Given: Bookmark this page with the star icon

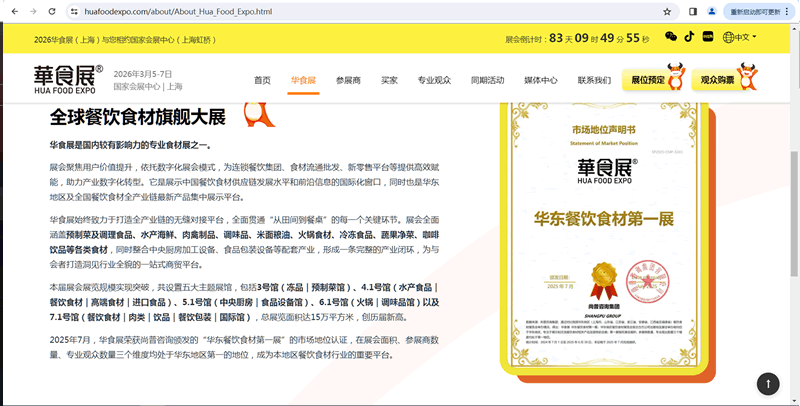Looking at the screenshot, I should click(x=667, y=11).
